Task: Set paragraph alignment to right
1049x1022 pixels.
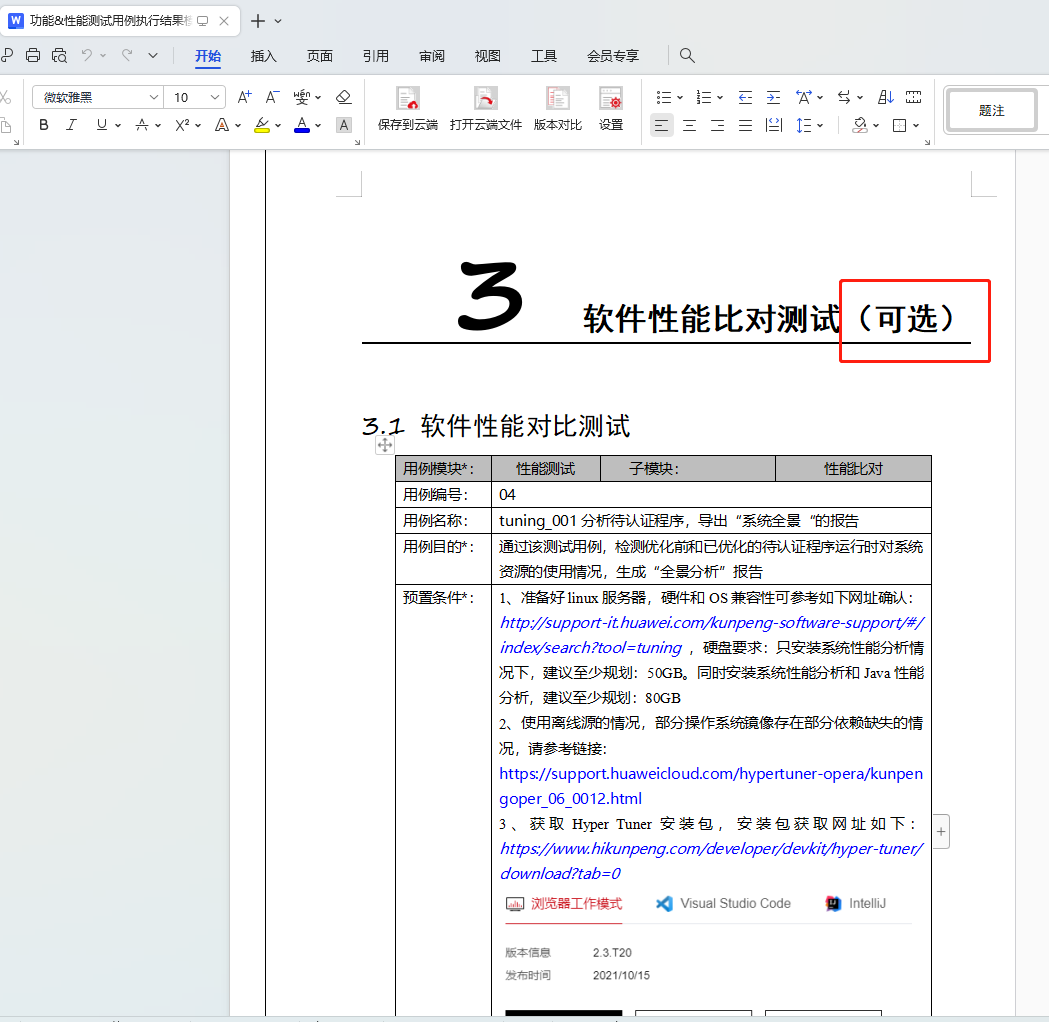Action: point(718,125)
